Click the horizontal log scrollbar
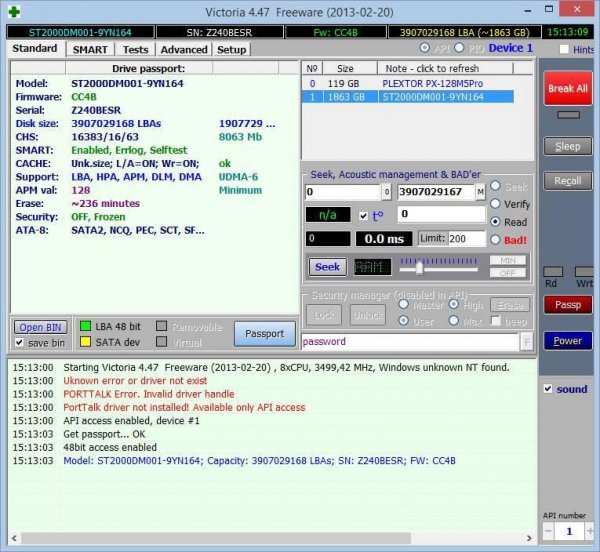600x552 pixels. coord(216,538)
